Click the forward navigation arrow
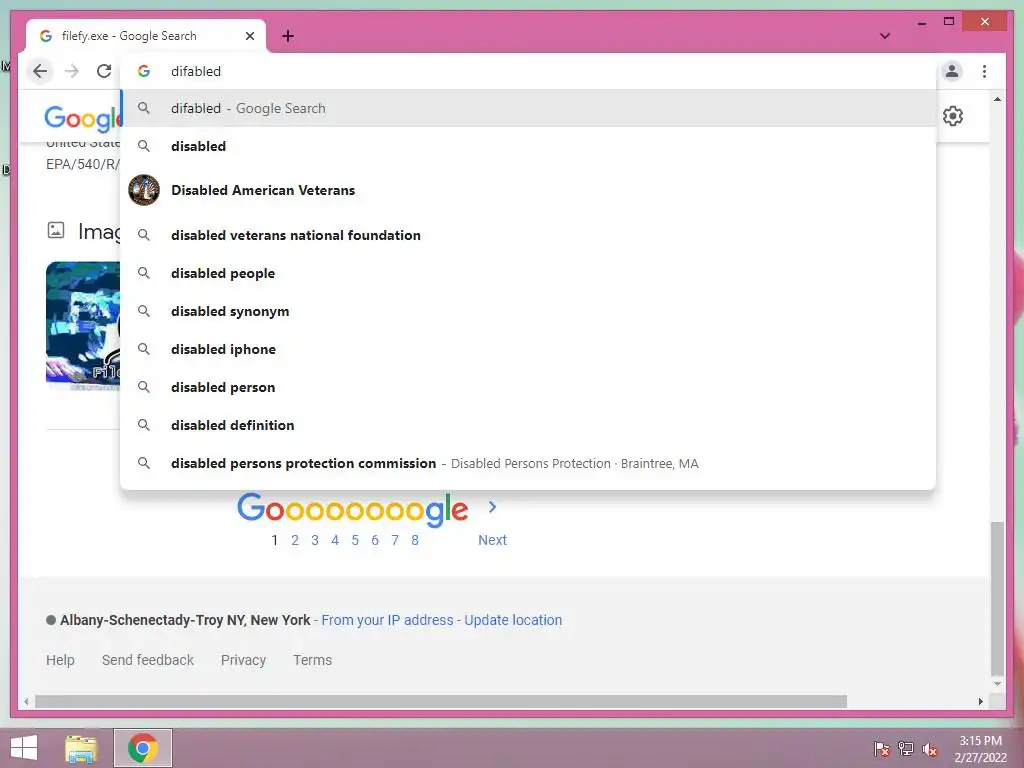 coord(72,71)
